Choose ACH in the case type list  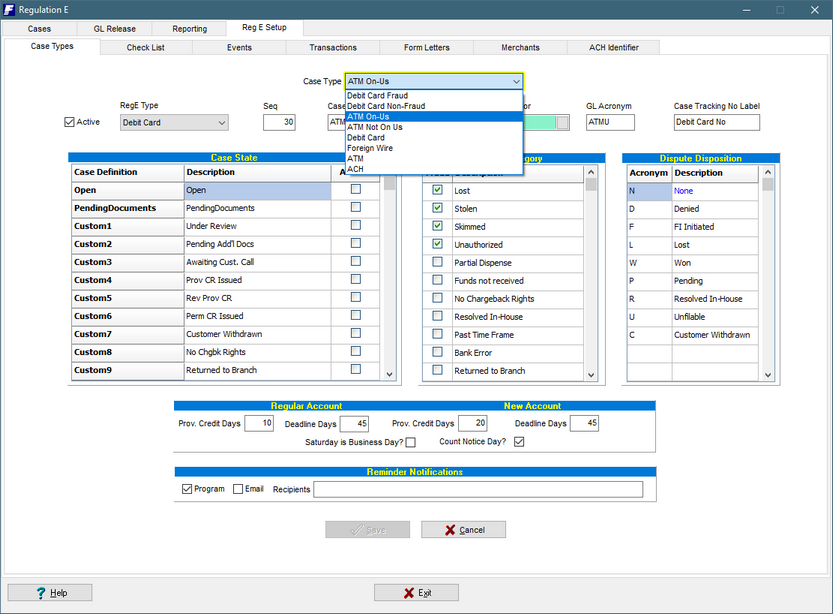tap(434, 169)
